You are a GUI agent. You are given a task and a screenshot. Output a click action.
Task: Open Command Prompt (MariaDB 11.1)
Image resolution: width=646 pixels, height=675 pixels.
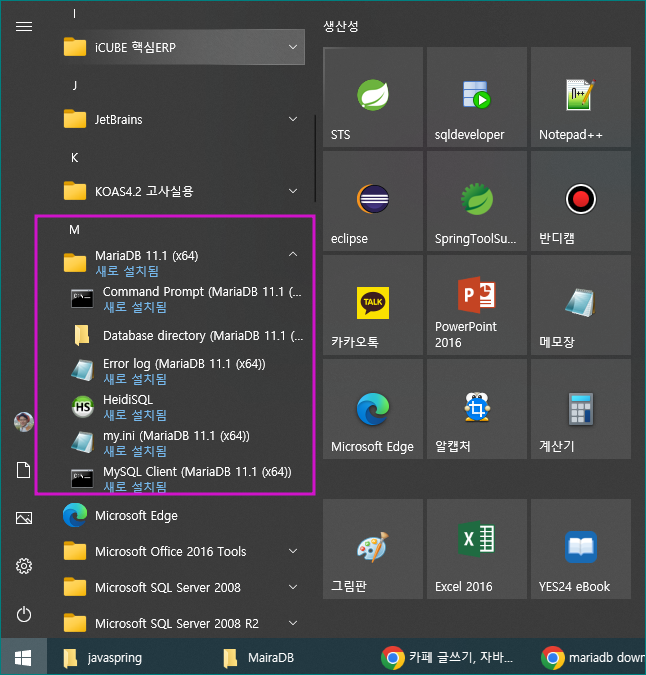click(x=181, y=299)
